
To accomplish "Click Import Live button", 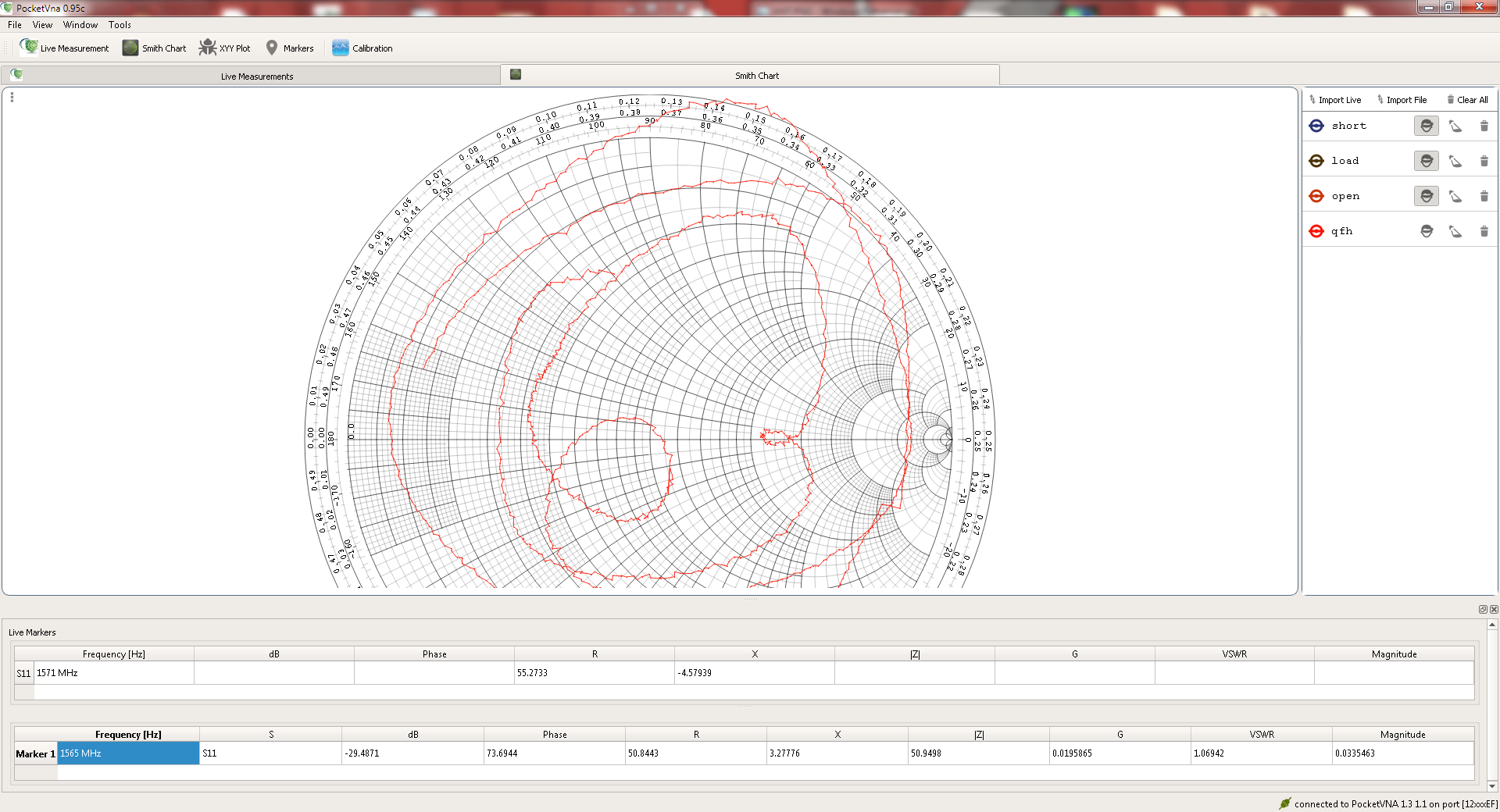I will [x=1335, y=100].
